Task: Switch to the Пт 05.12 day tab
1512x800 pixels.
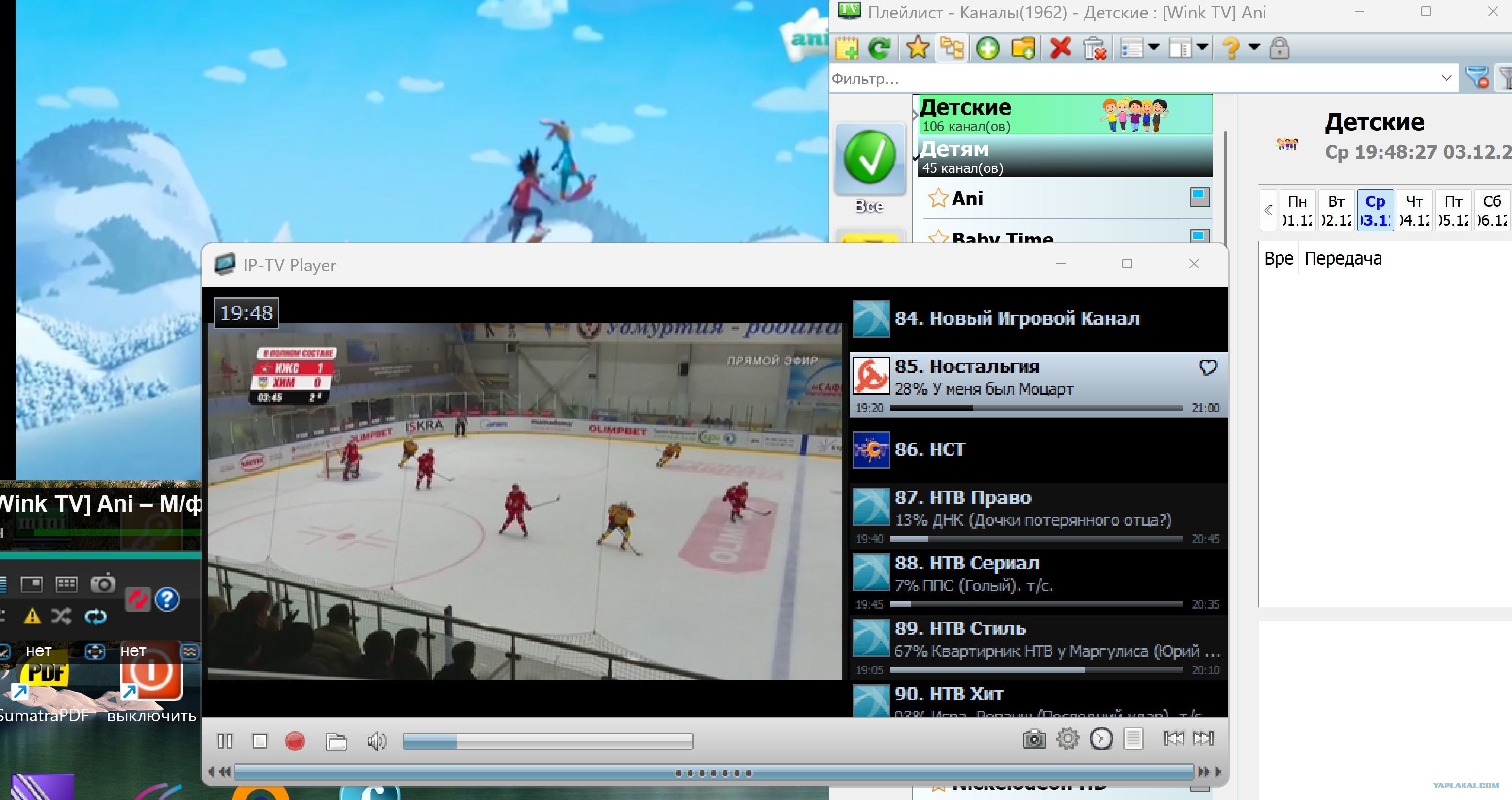Action: click(x=1453, y=210)
